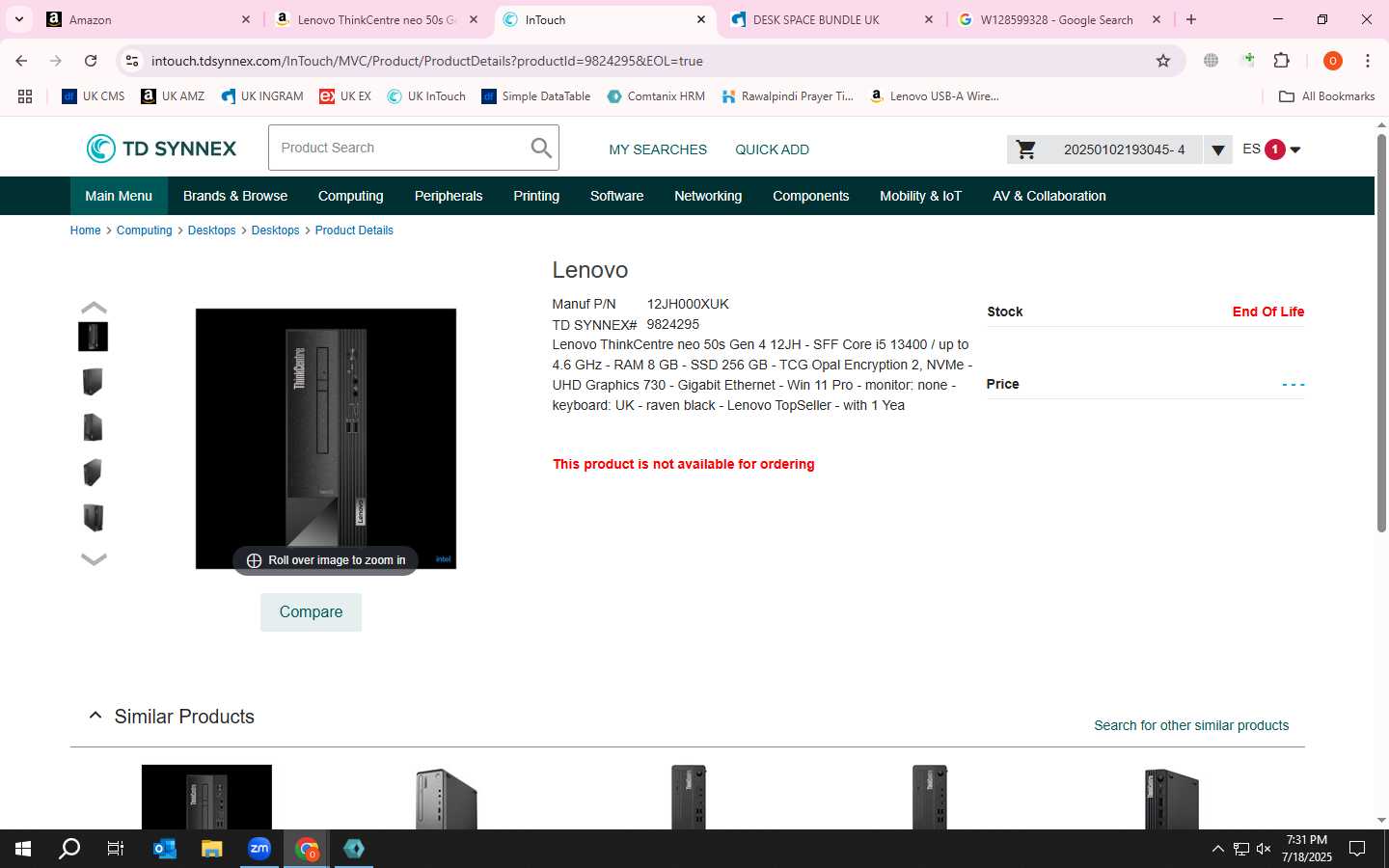Select the second product thumbnail
This screenshot has height=868, width=1389.
point(93,382)
